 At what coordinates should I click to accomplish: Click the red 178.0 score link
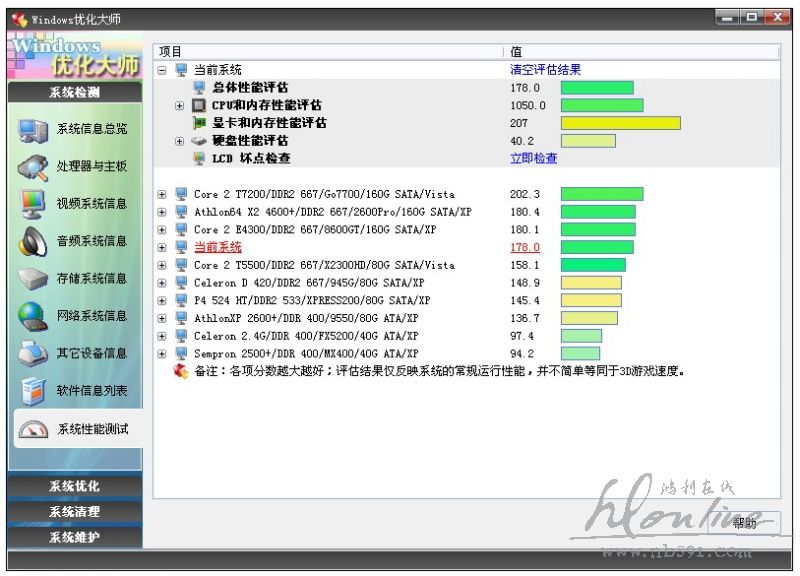pyautogui.click(x=525, y=247)
